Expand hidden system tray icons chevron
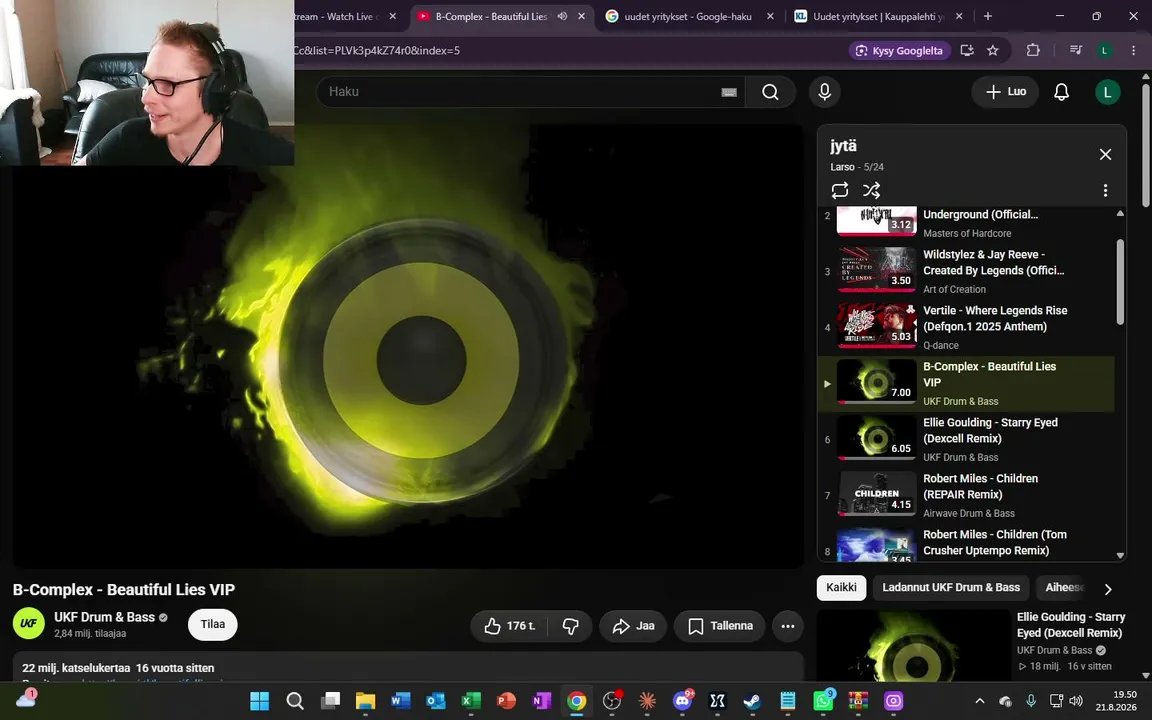The height and width of the screenshot is (720, 1152). click(979, 701)
